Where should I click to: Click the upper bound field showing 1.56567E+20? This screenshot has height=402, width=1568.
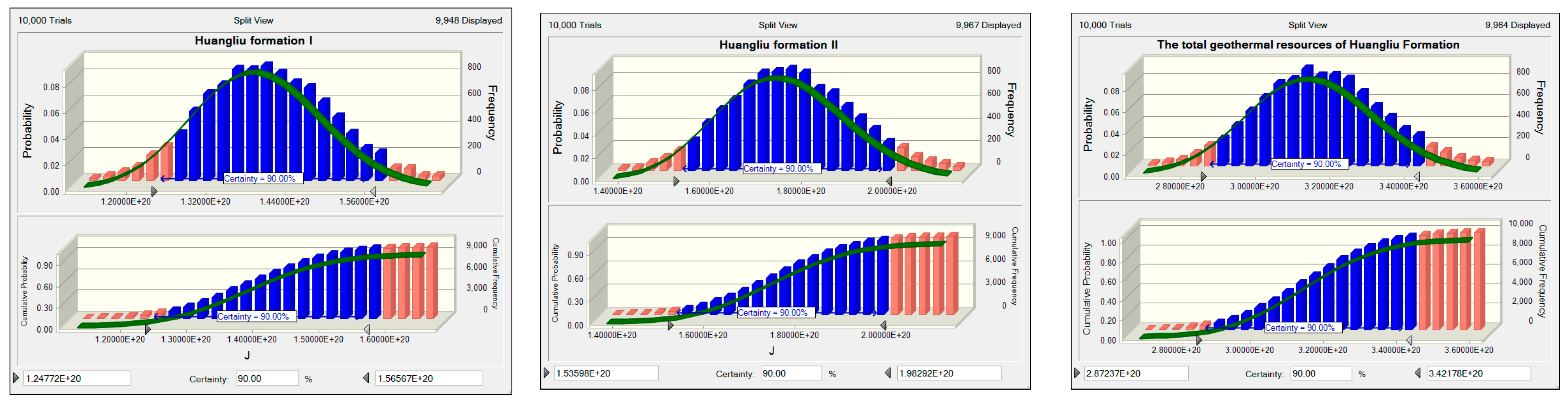tap(429, 378)
